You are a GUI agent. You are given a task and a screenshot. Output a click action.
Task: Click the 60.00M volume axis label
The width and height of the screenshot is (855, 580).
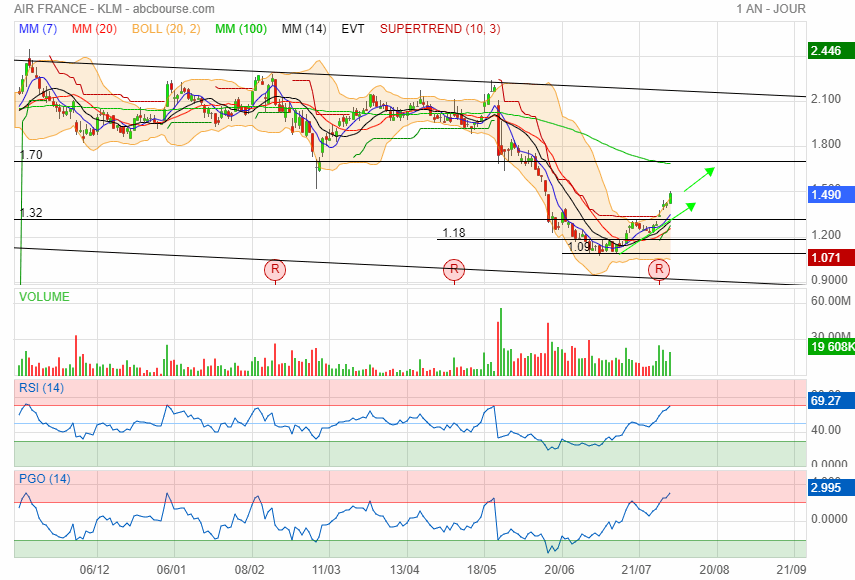click(830, 301)
